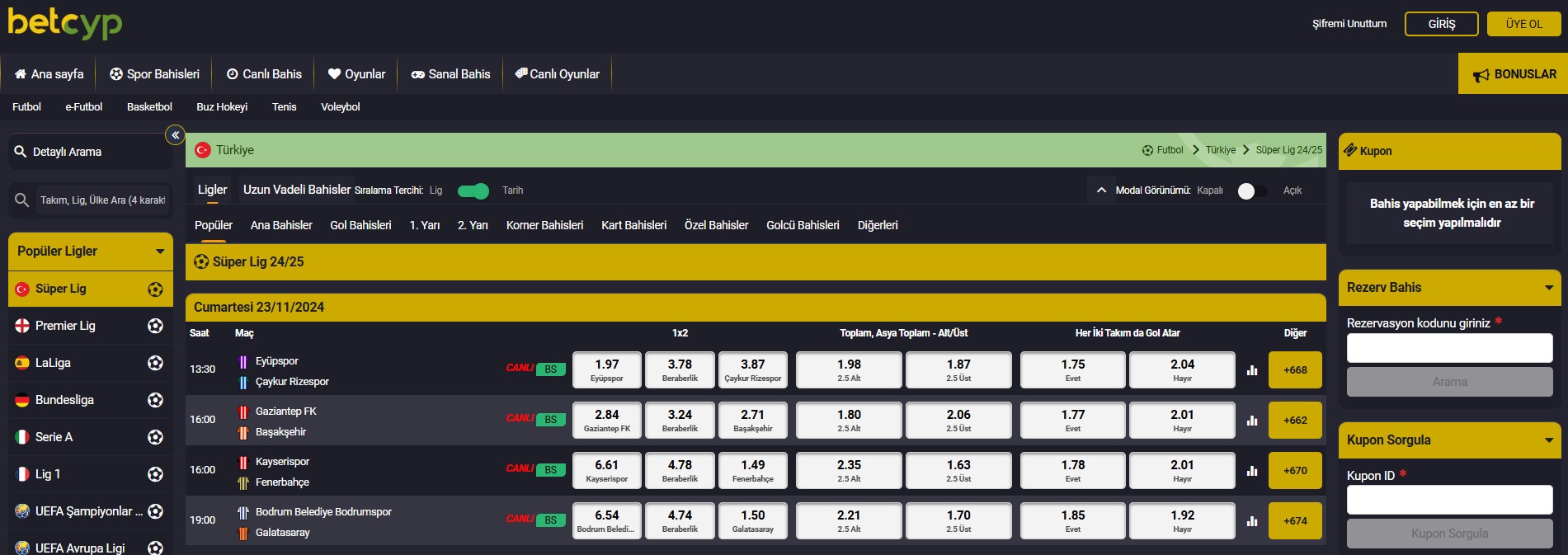
Task: Open statistics chart icon for Kayserispor match
Action: coord(1252,471)
